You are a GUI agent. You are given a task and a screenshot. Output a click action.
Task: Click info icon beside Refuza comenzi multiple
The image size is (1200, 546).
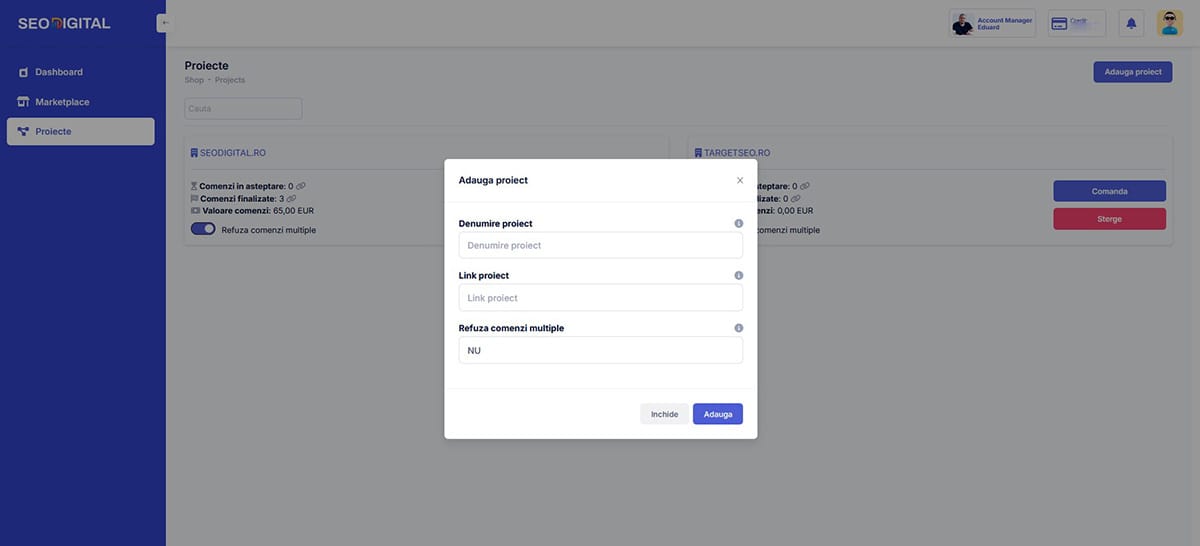tap(739, 328)
